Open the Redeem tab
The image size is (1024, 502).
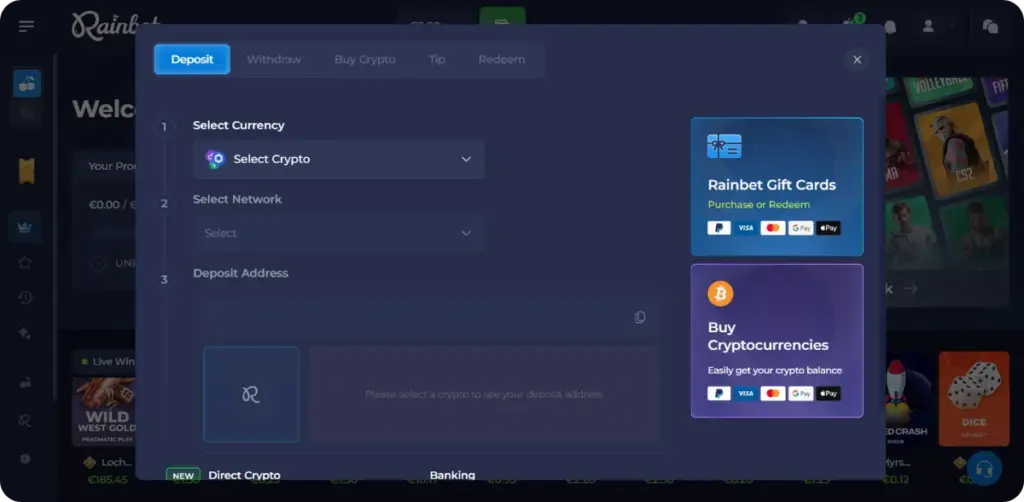[502, 59]
